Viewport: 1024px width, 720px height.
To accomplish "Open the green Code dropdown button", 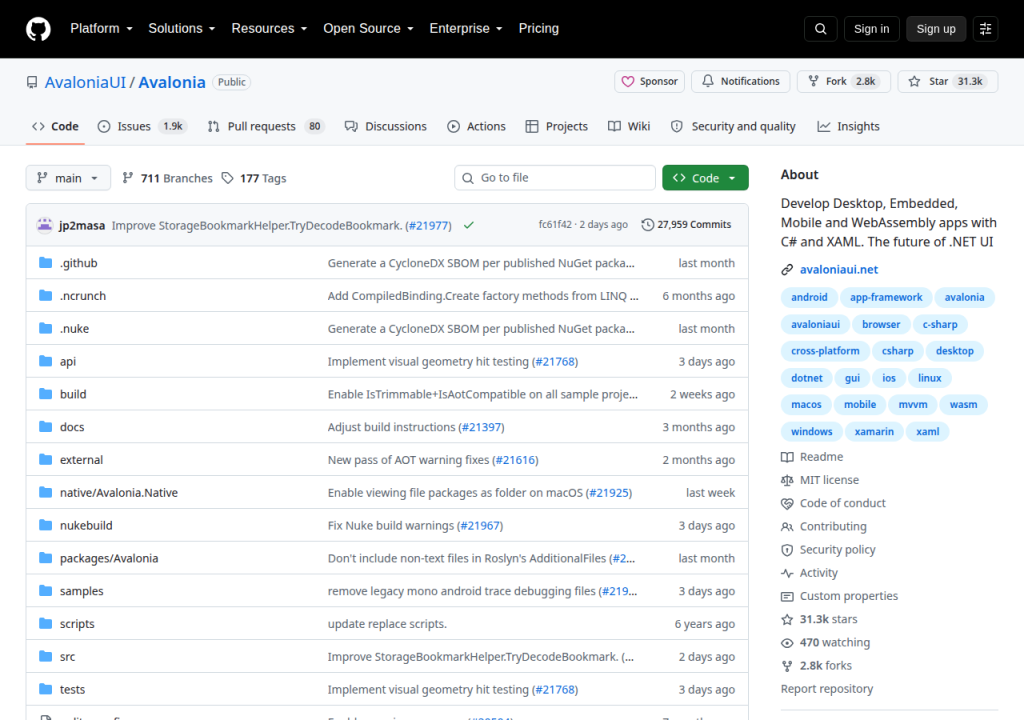I will pyautogui.click(x=705, y=178).
